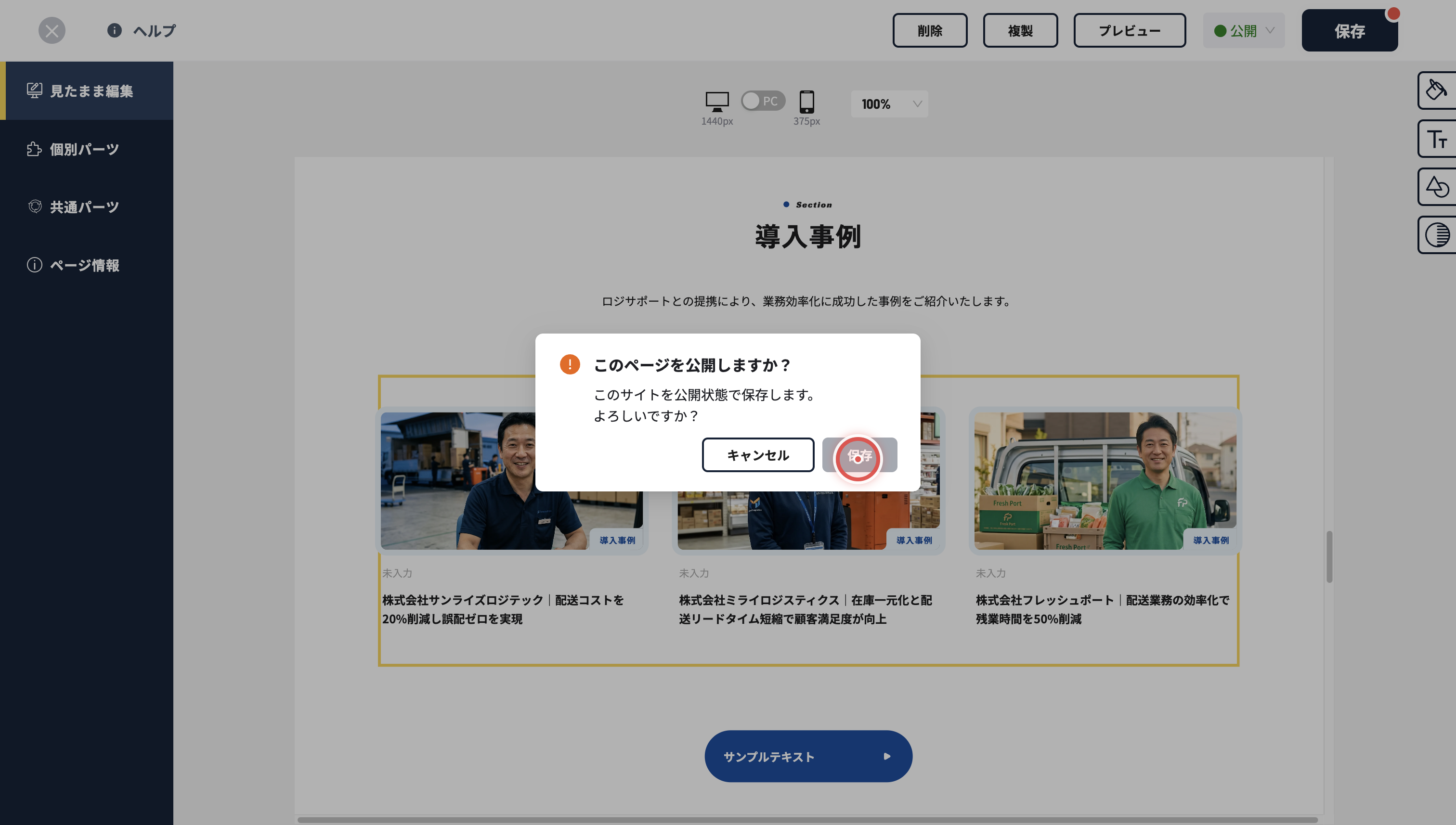Viewport: 1456px width, 825px height.
Task: Open the shapes tool in right toolbar
Action: click(1437, 187)
